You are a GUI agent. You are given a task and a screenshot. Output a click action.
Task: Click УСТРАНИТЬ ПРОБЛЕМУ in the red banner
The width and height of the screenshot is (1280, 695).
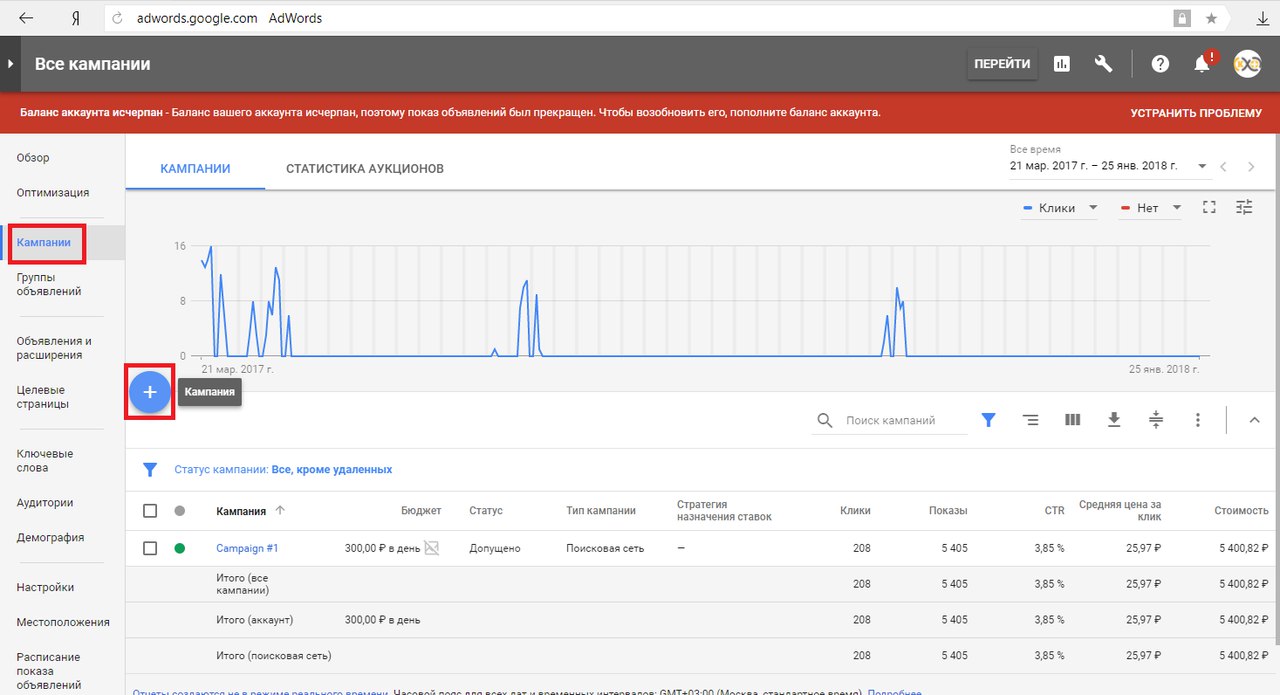click(x=1196, y=113)
